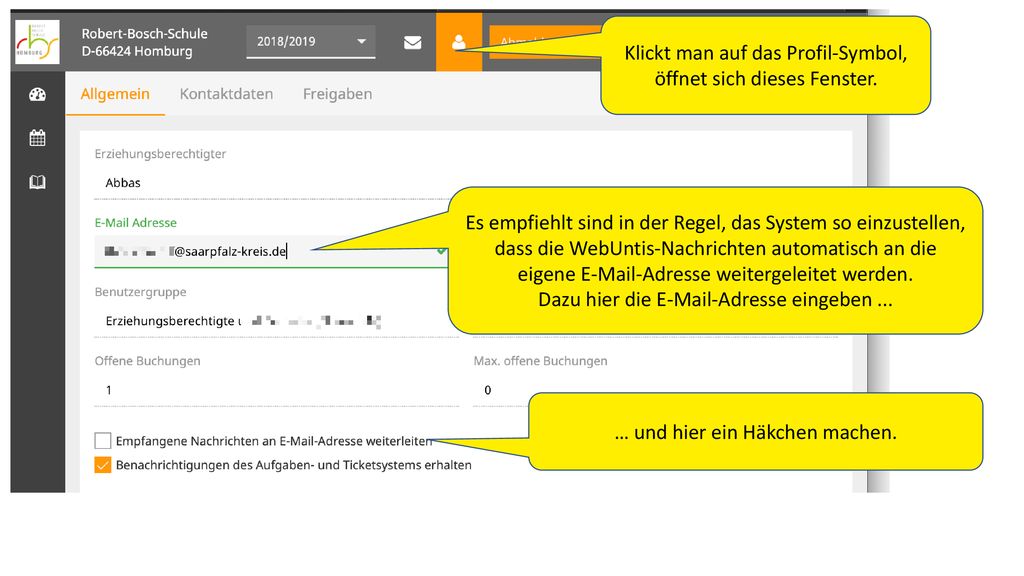
Task: Open the dashboard gauge icon in sidebar
Action: (x=37, y=95)
